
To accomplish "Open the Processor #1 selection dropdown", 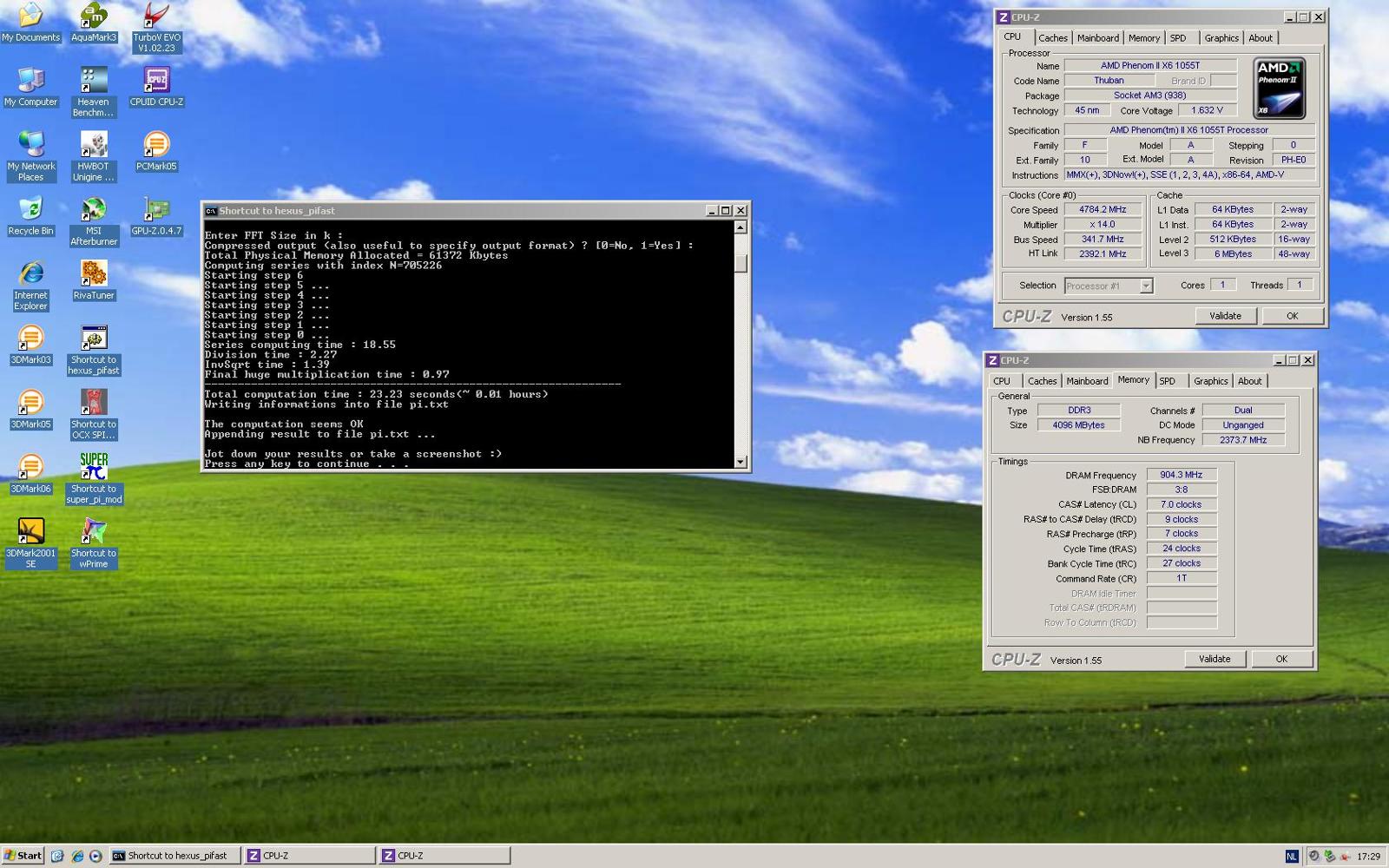I will [1109, 286].
